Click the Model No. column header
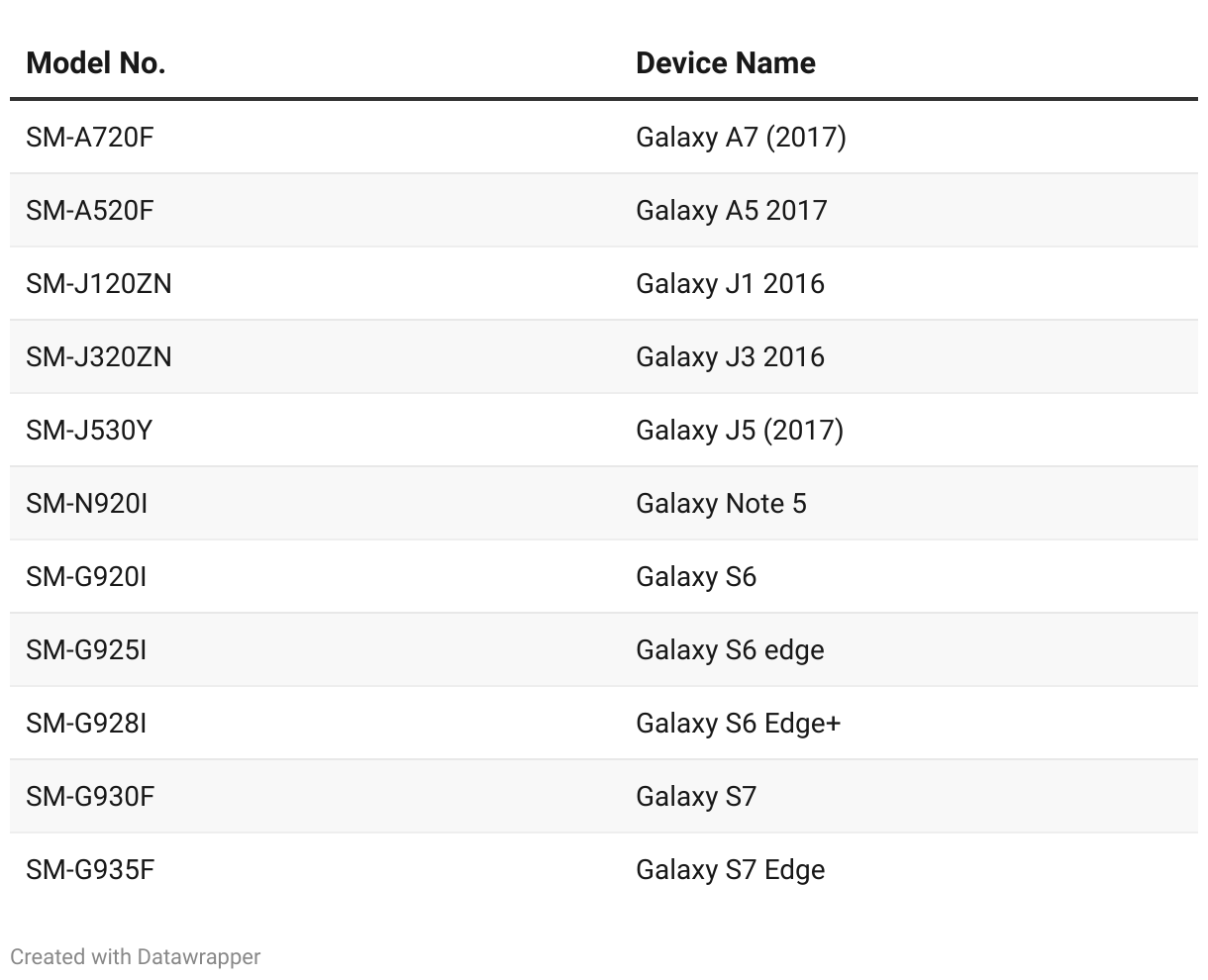 (96, 63)
